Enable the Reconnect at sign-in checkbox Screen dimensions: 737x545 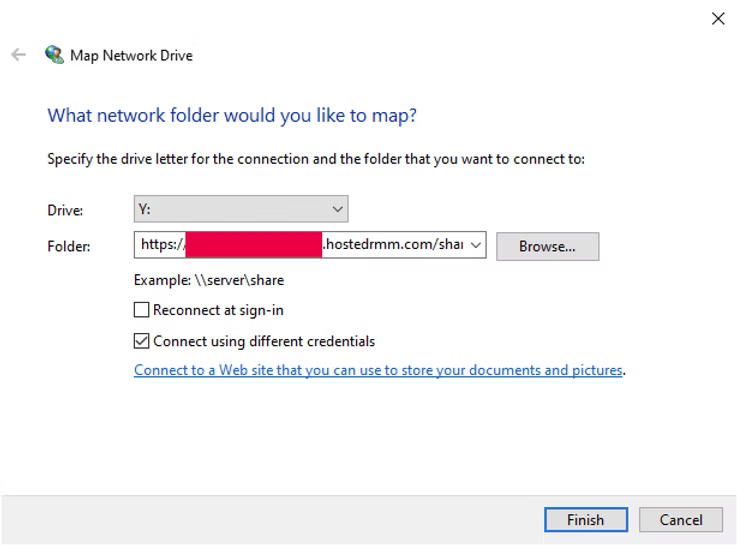(141, 310)
